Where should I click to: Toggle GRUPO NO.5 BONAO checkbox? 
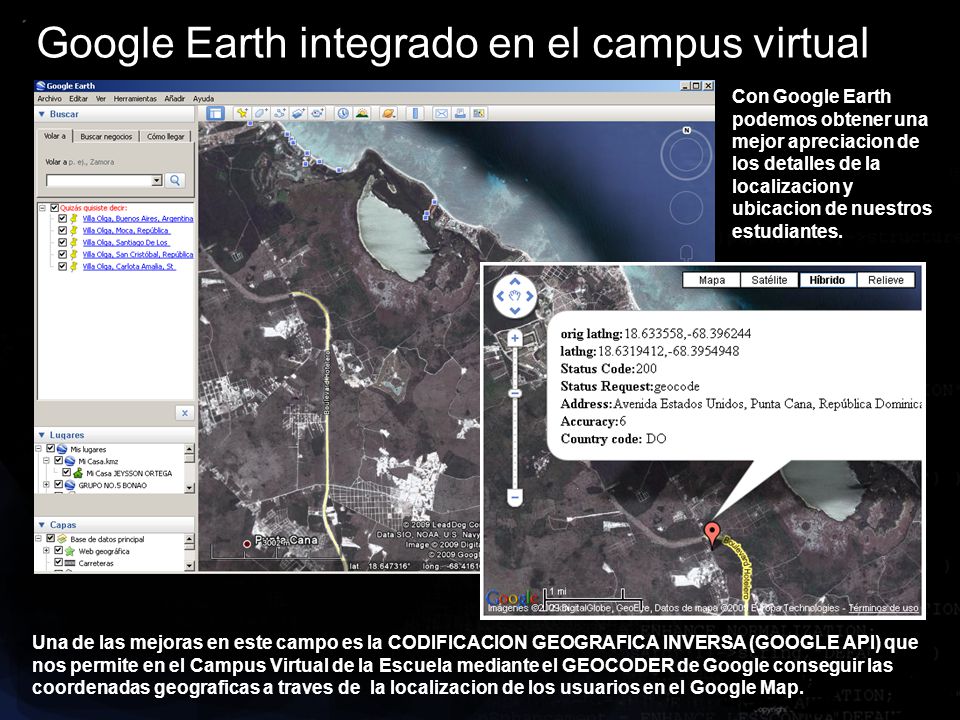(59, 485)
